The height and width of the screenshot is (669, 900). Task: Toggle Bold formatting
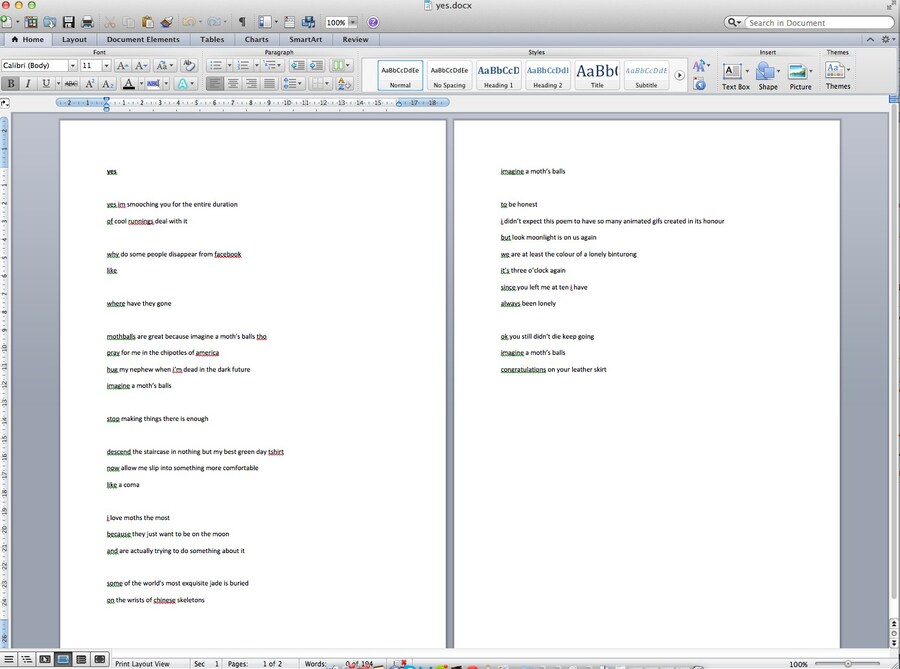pos(11,84)
